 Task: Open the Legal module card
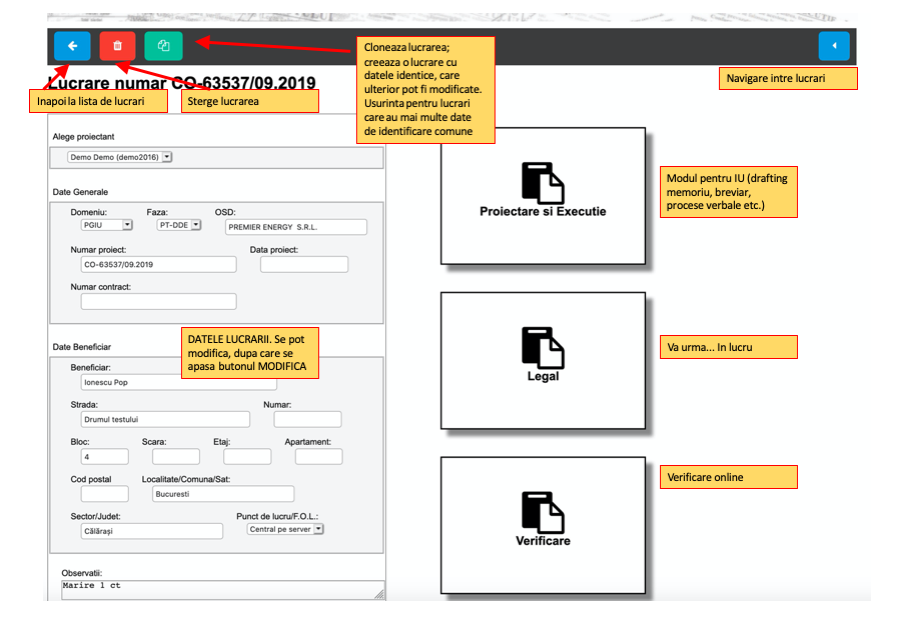[543, 361]
